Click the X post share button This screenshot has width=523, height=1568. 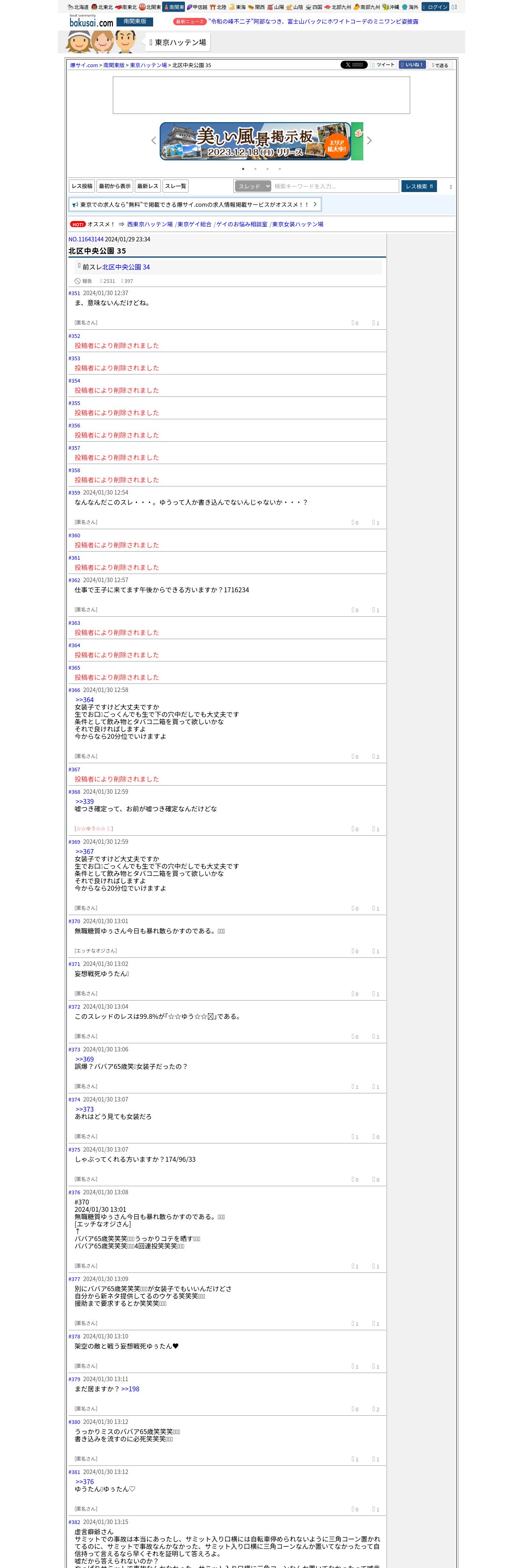click(354, 65)
